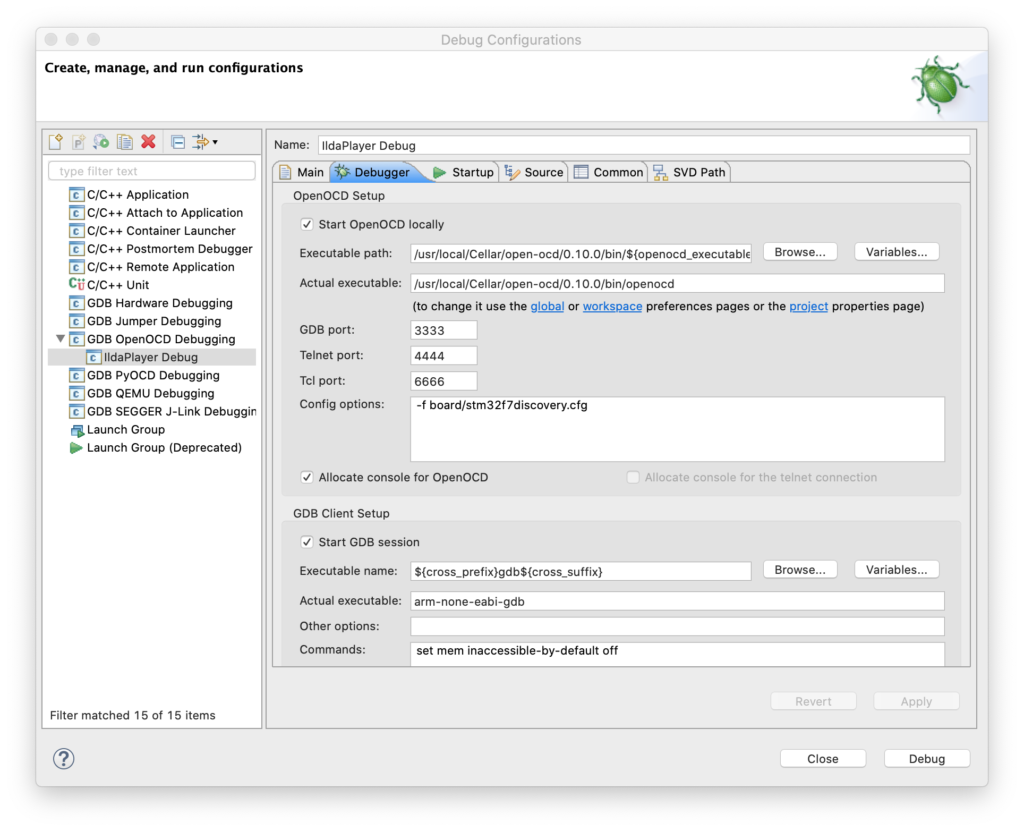Toggle Allocate console for OpenOCD
Viewport: 1024px width, 831px height.
(308, 477)
